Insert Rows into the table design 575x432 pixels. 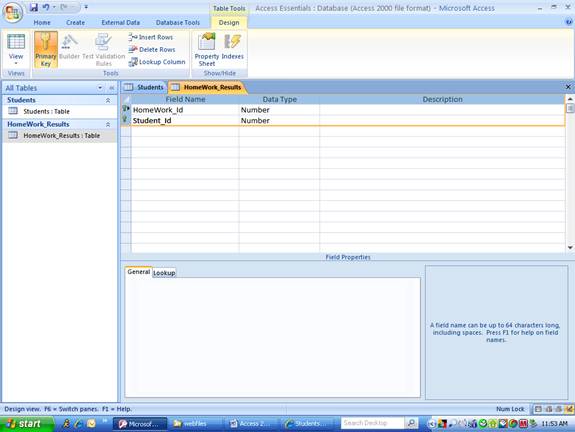point(151,37)
